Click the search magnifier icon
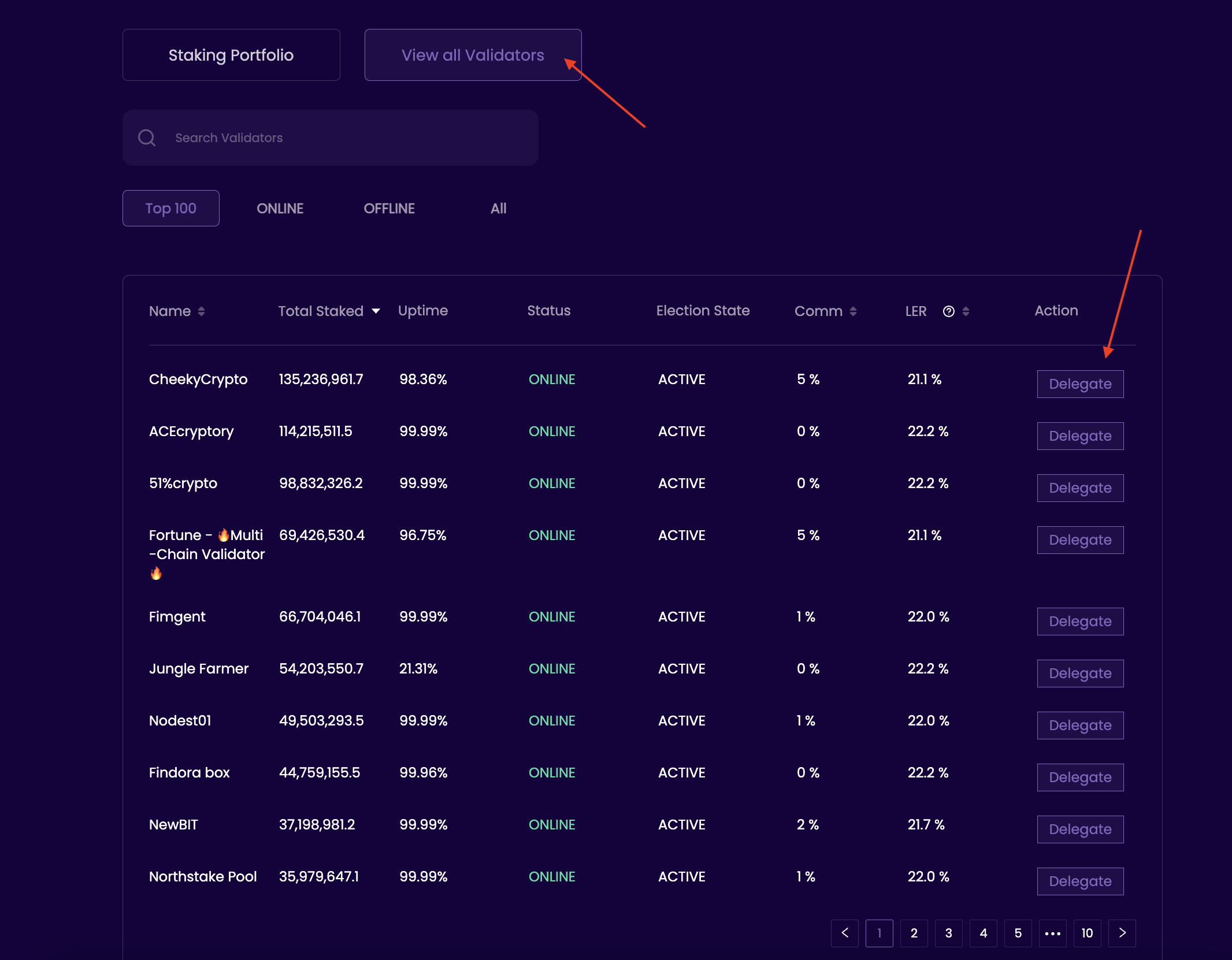Screen dimensions: 1232x960 [x=147, y=137]
